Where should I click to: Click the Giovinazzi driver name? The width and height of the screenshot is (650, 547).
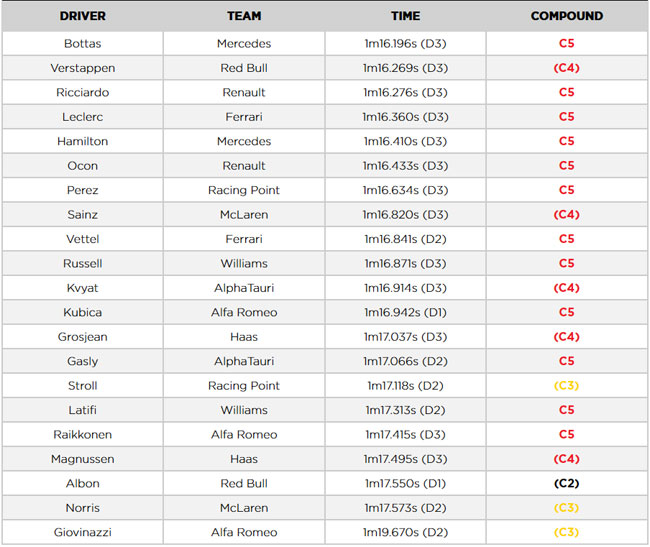[x=82, y=532]
